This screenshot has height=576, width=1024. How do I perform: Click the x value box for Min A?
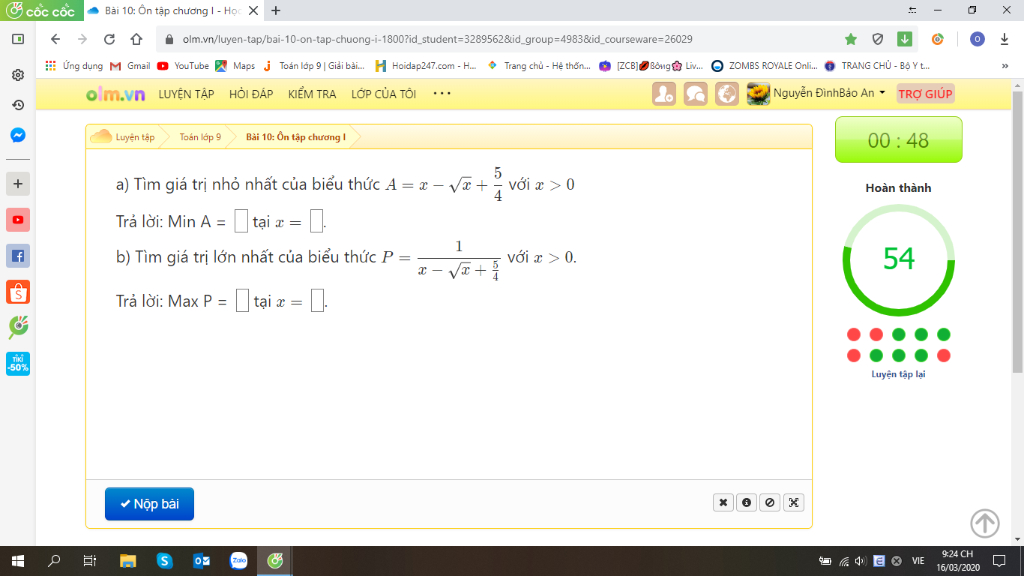point(317,221)
